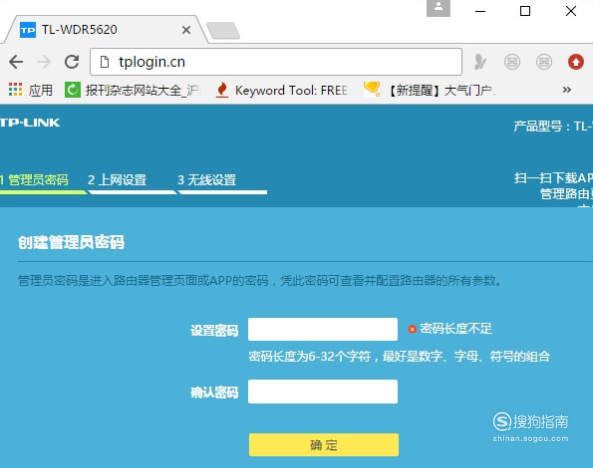
Task: Click the red upload-arrow extension icon
Action: [576, 62]
